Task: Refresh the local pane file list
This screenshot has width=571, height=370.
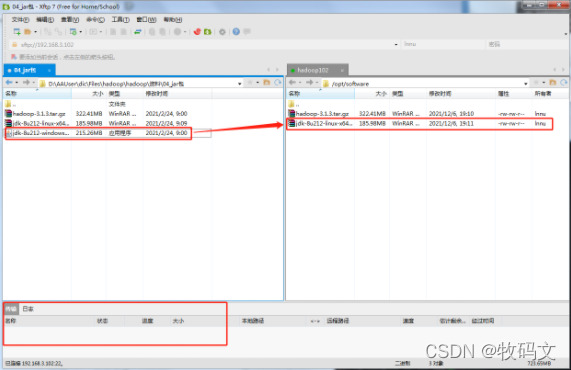Action: click(x=278, y=83)
